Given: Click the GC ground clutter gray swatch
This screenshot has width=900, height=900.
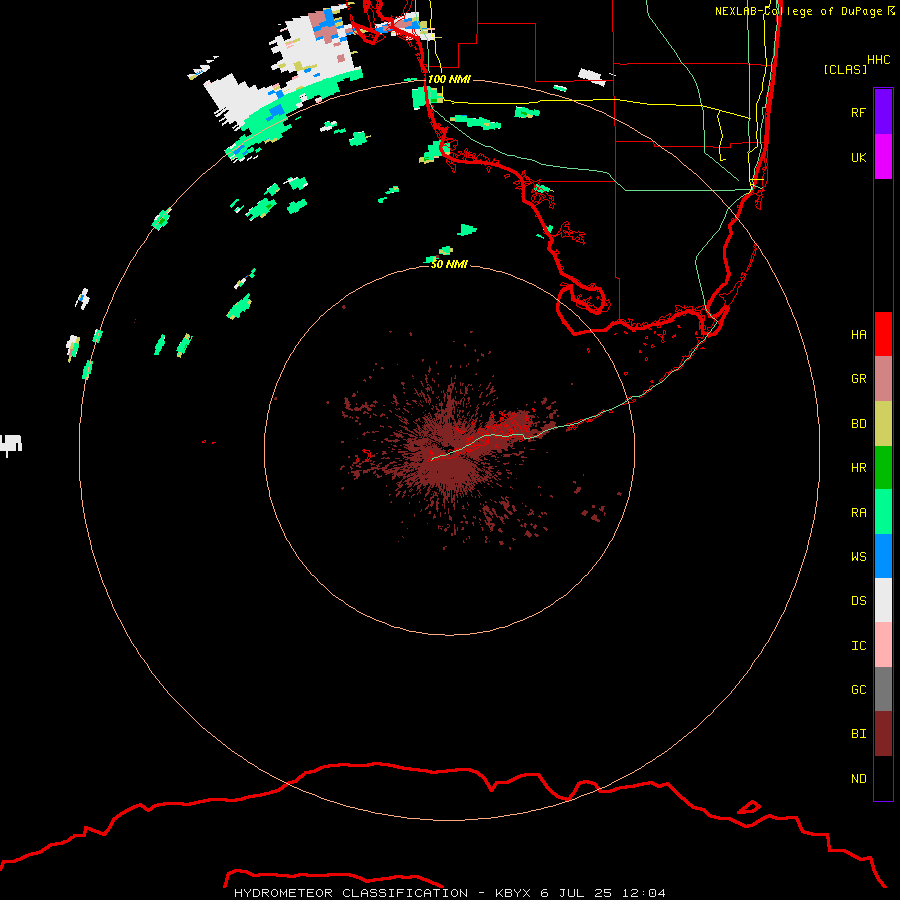Looking at the screenshot, I should click(x=883, y=689).
